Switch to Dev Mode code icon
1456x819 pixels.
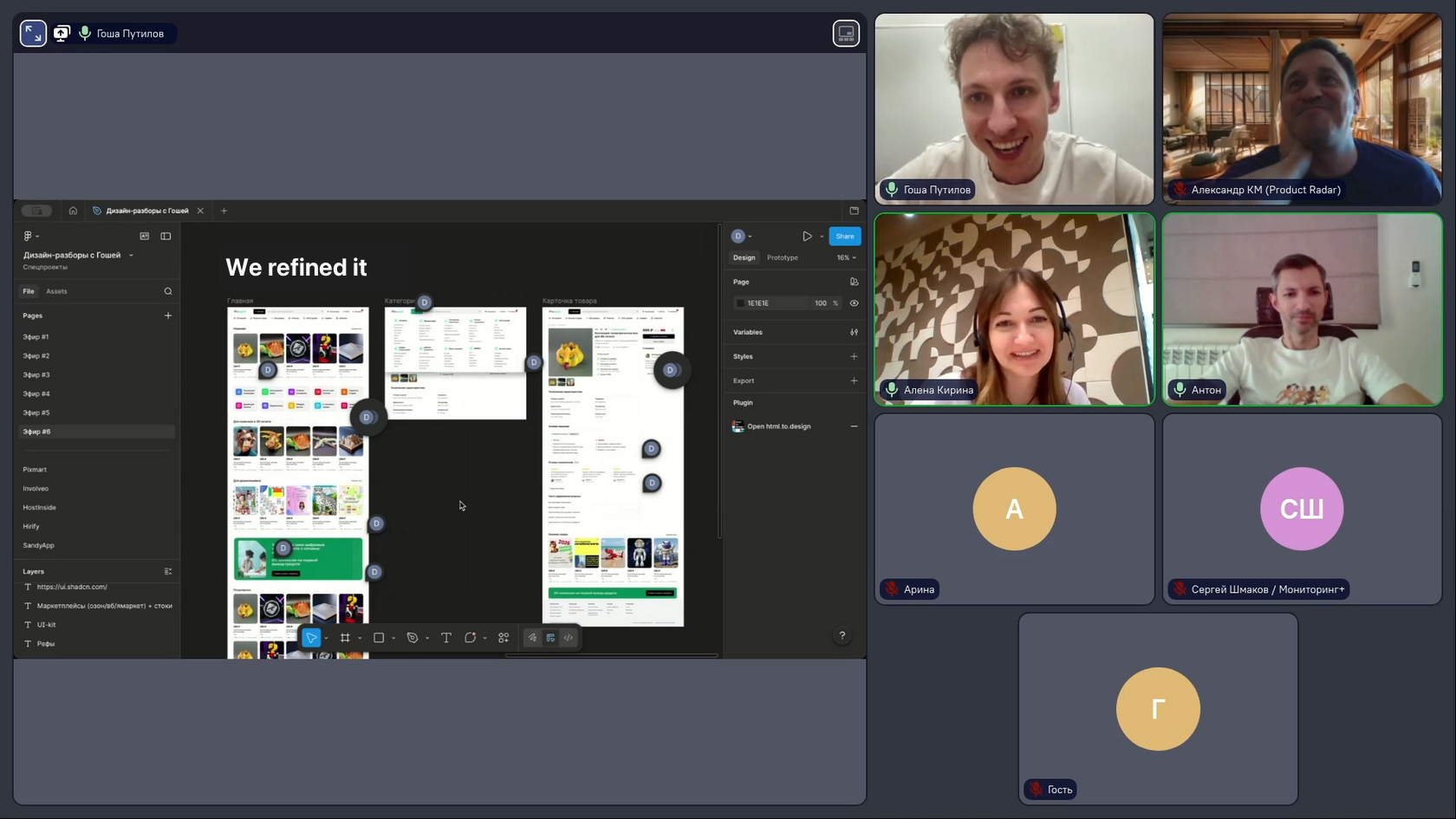tap(569, 638)
